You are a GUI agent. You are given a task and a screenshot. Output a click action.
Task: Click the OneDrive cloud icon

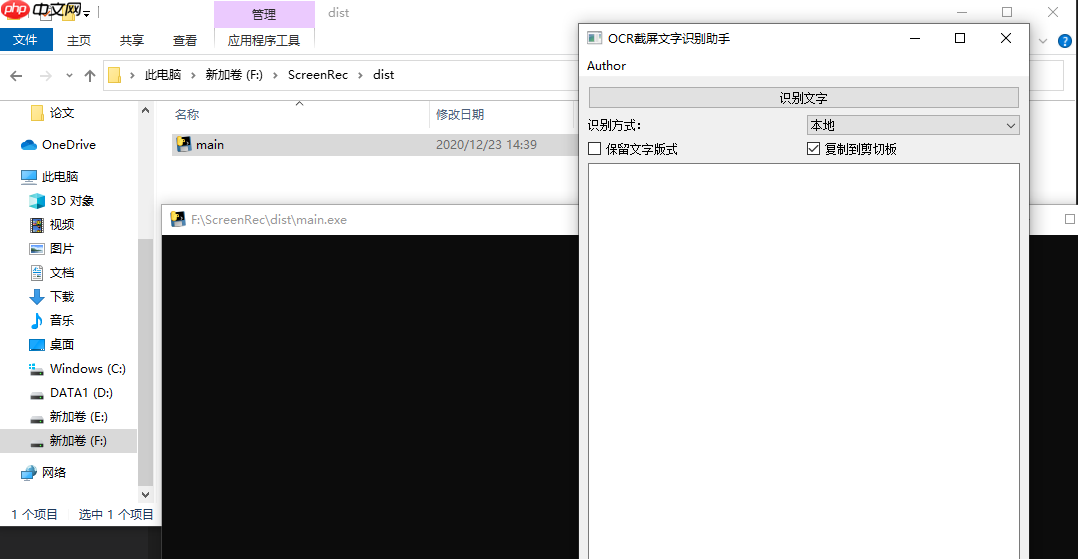tap(28, 144)
